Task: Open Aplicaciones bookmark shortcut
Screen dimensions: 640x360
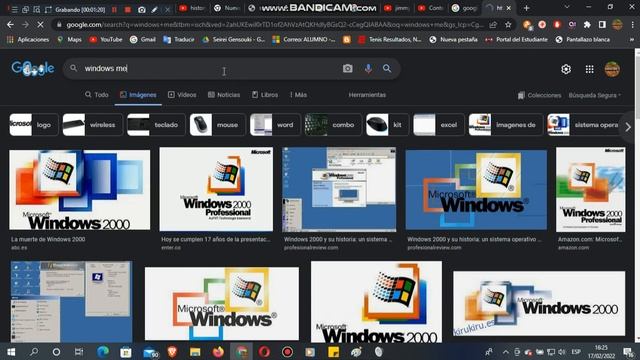Action: tap(28, 40)
